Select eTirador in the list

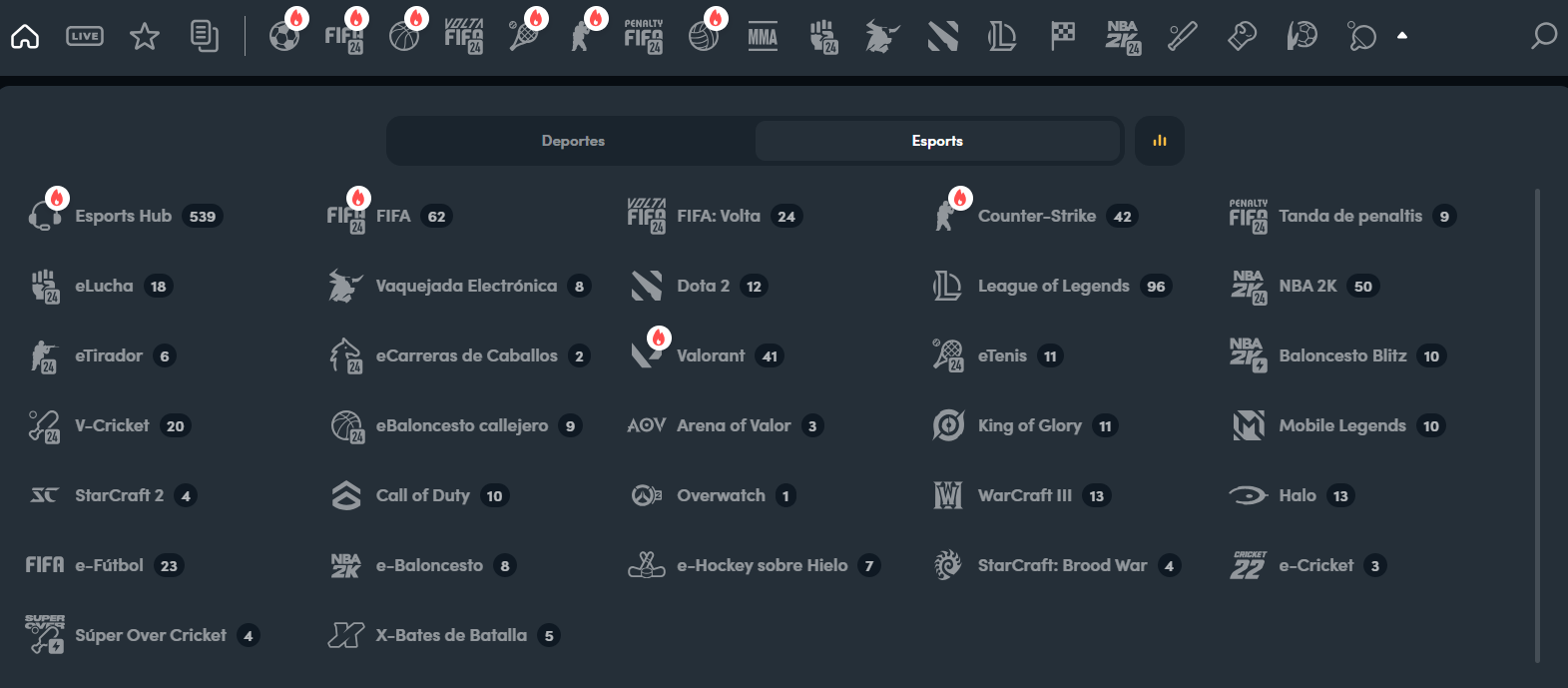(x=103, y=355)
